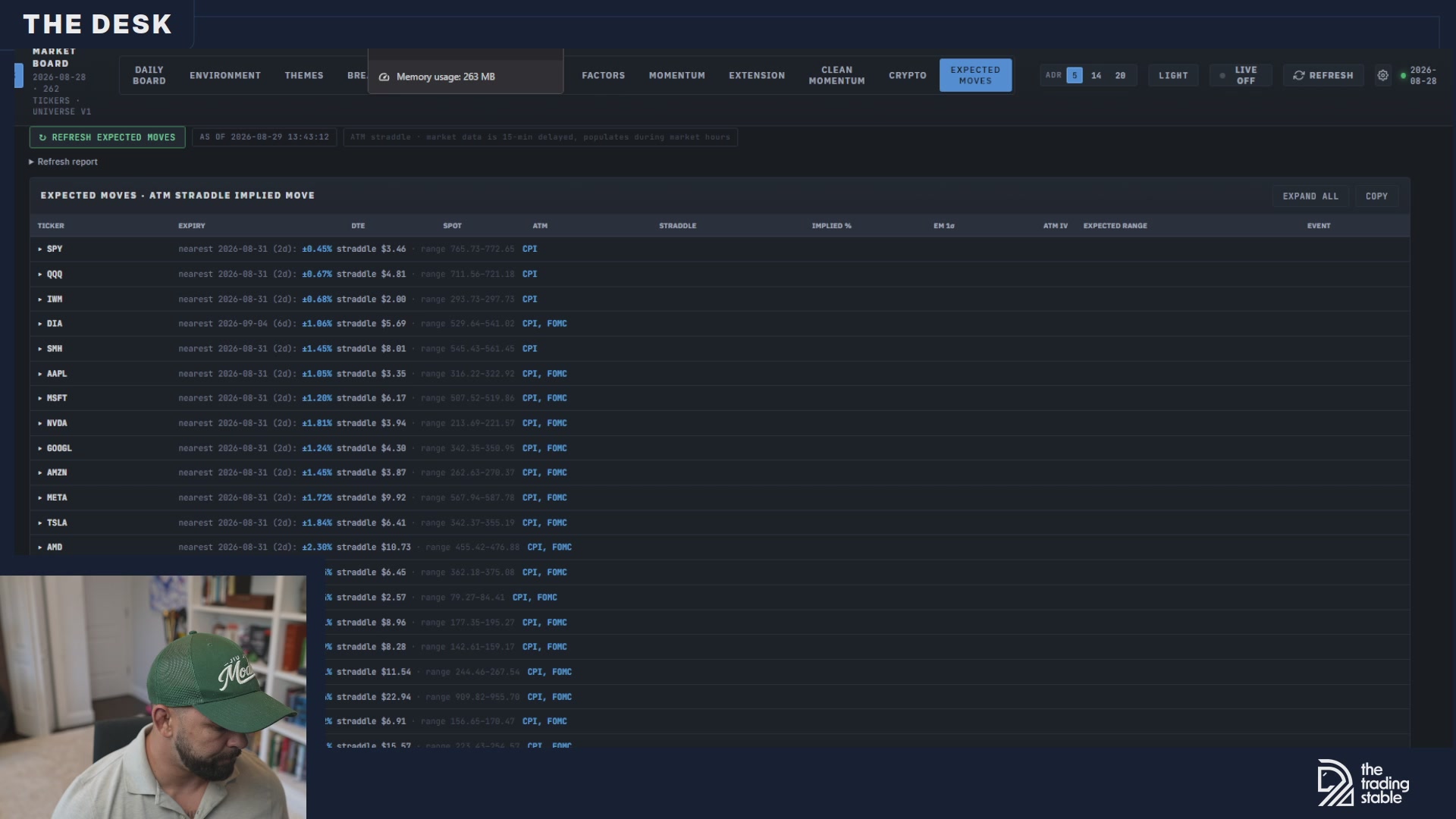The height and width of the screenshot is (819, 1456).
Task: Toggle the Live Off switch
Action: 1240,75
